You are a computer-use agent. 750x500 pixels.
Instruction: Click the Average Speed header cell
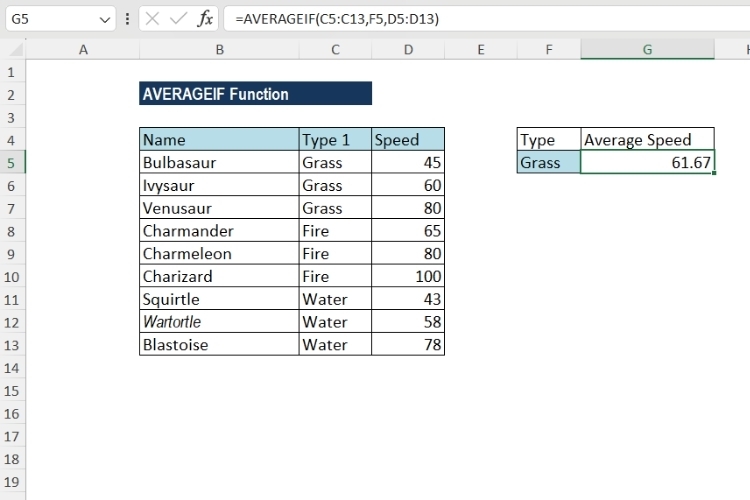point(647,140)
